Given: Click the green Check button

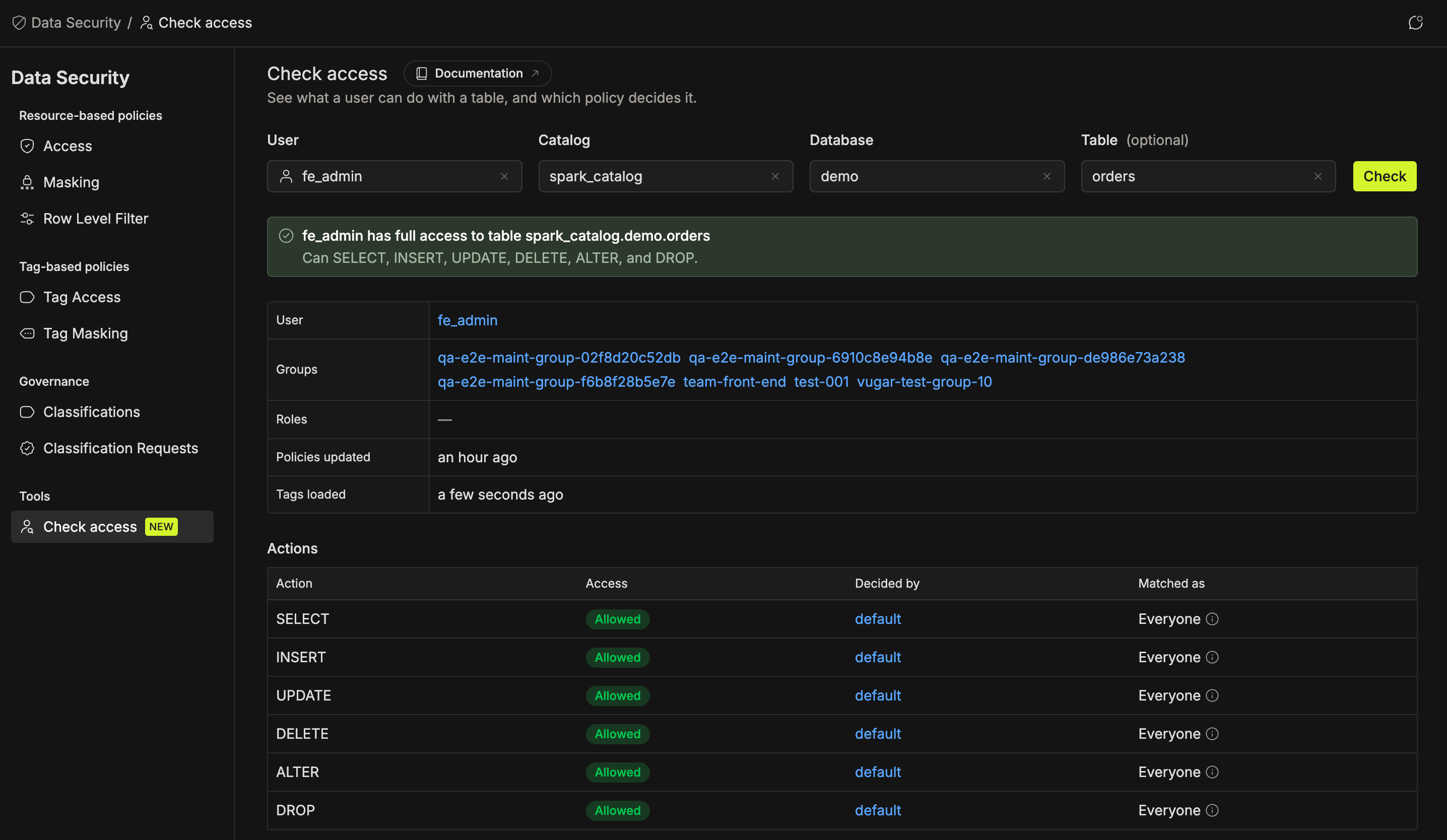Looking at the screenshot, I should [x=1385, y=176].
